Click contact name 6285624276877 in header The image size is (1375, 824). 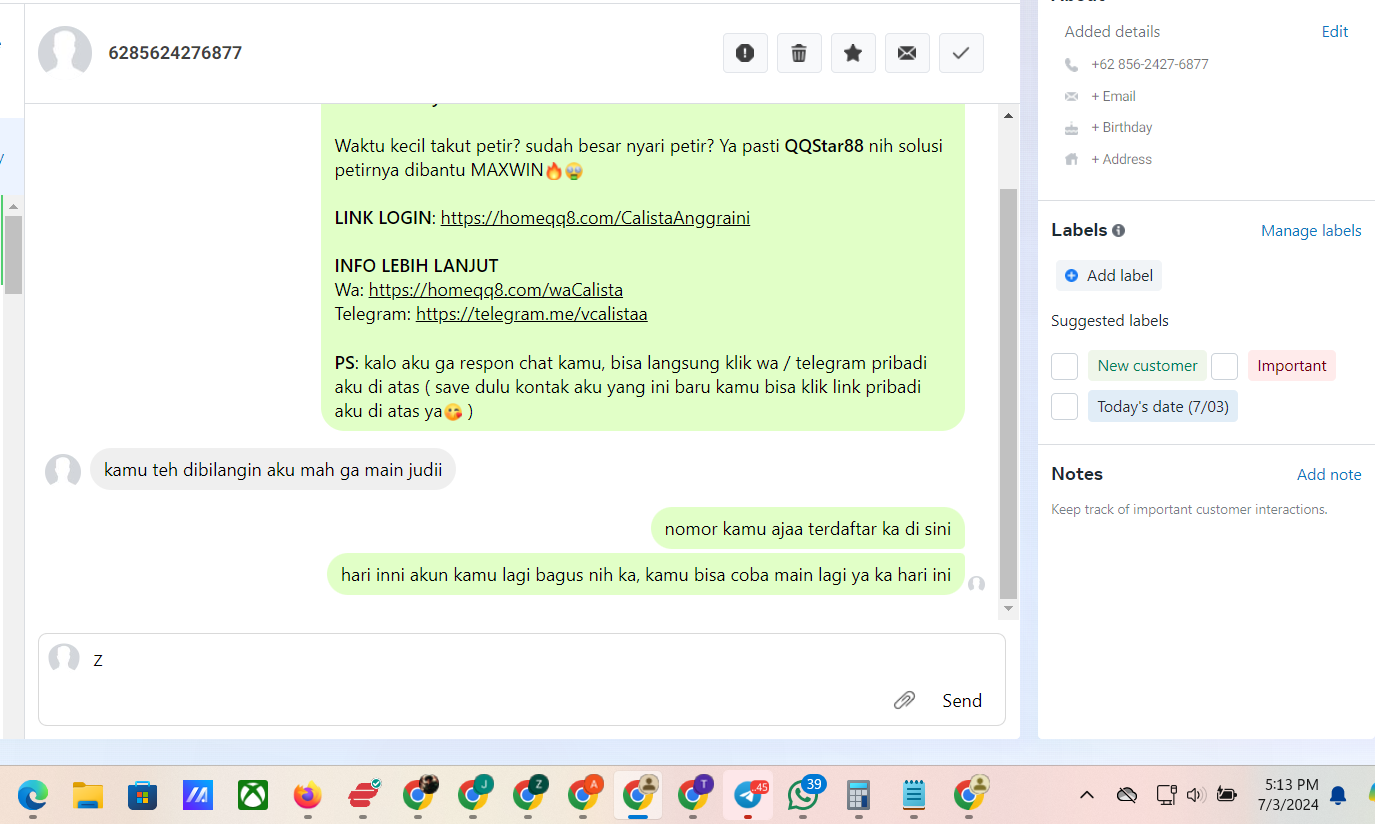click(175, 53)
